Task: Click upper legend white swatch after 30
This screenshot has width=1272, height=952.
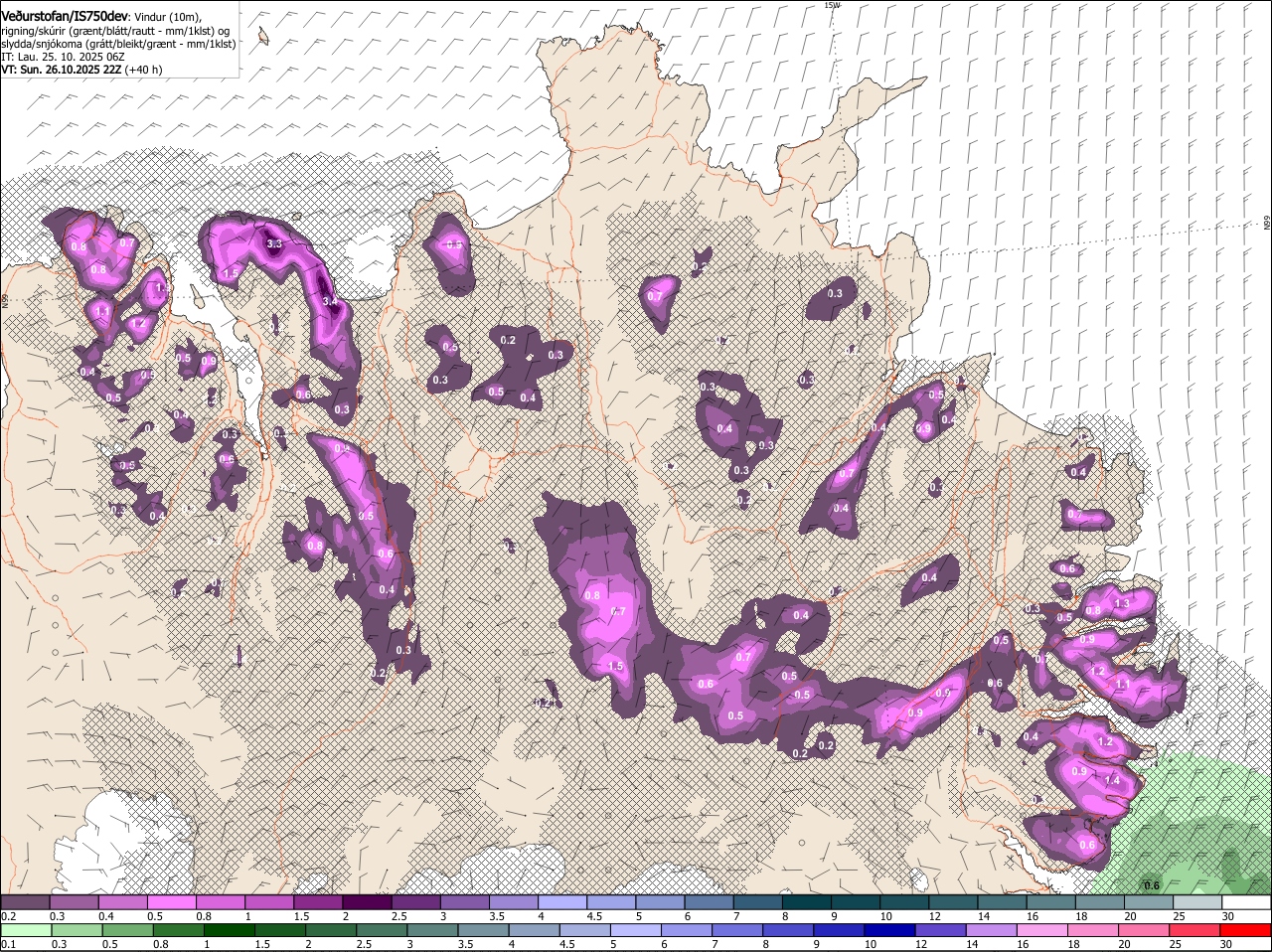Action: point(1244,902)
